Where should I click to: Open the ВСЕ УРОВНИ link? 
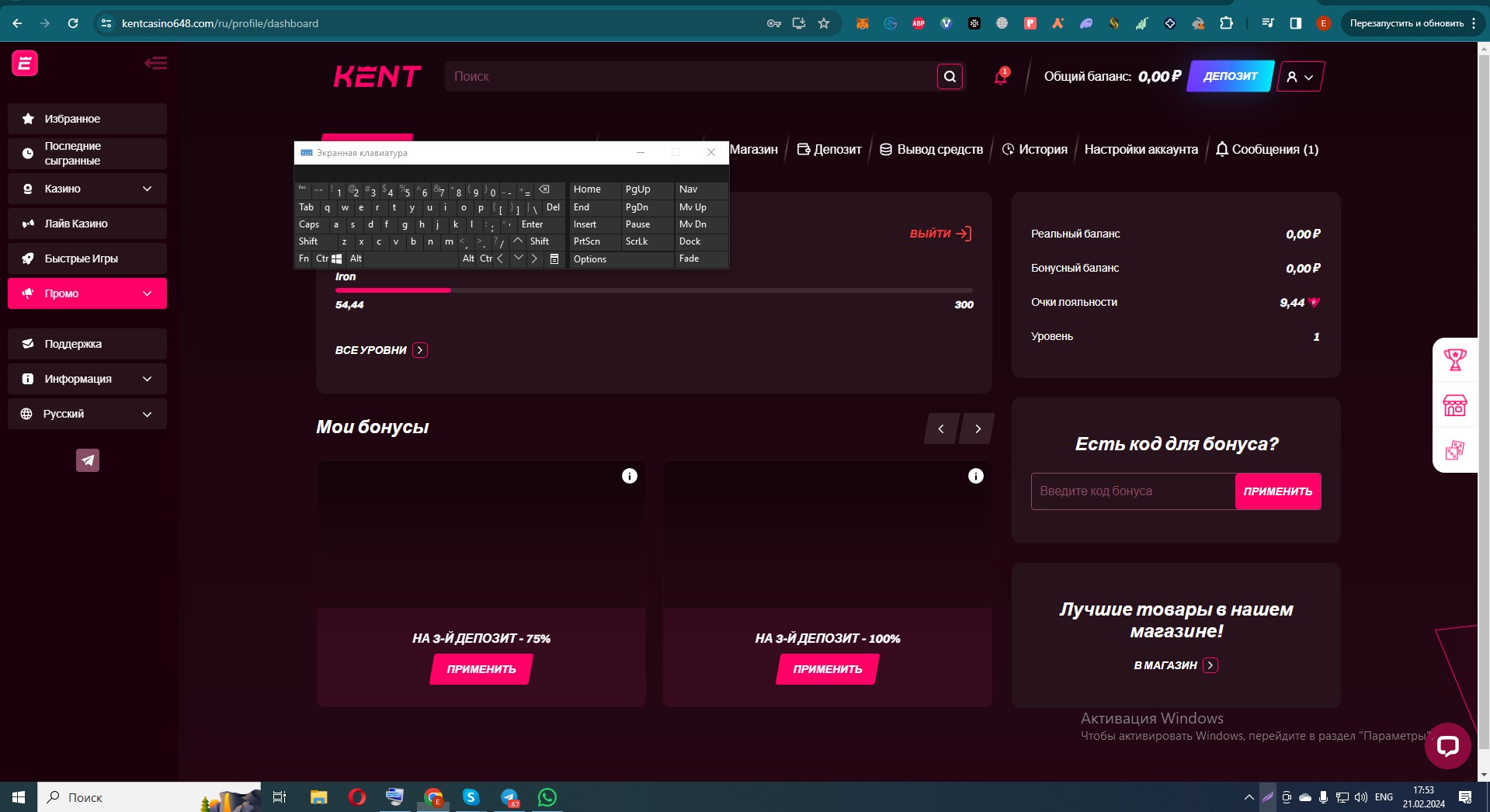(381, 350)
